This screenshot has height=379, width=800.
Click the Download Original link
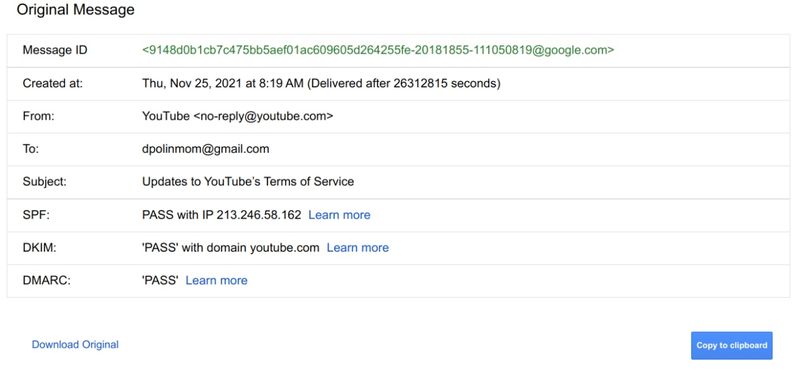coord(75,345)
